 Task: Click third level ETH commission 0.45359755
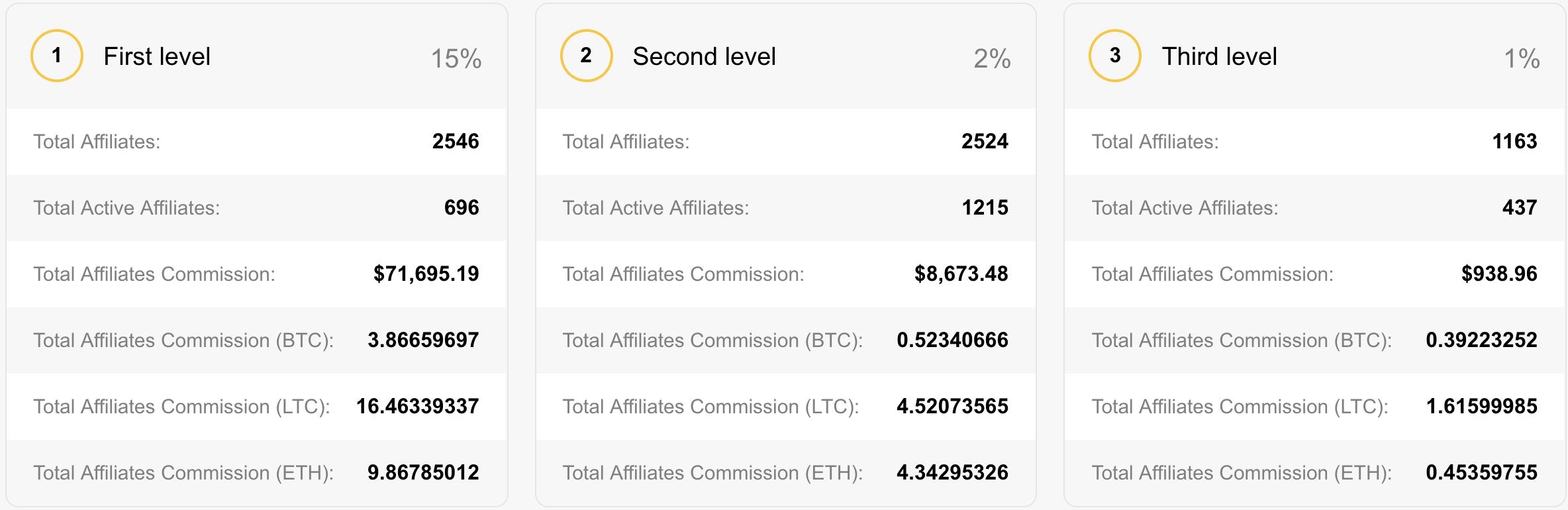[x=1481, y=472]
